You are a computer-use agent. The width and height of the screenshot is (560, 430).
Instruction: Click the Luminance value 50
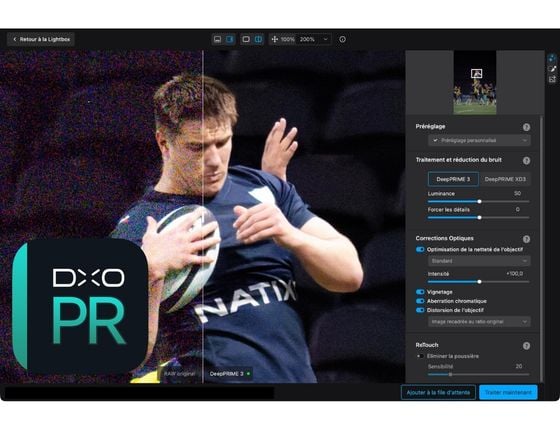(517, 194)
